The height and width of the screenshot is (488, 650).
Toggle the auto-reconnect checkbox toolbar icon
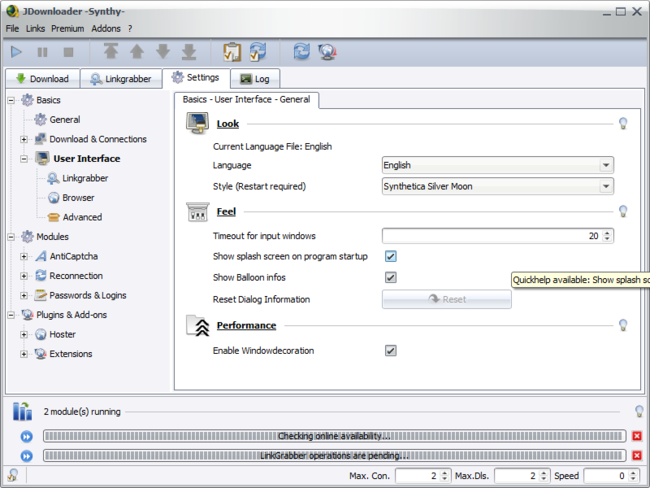click(x=258, y=52)
